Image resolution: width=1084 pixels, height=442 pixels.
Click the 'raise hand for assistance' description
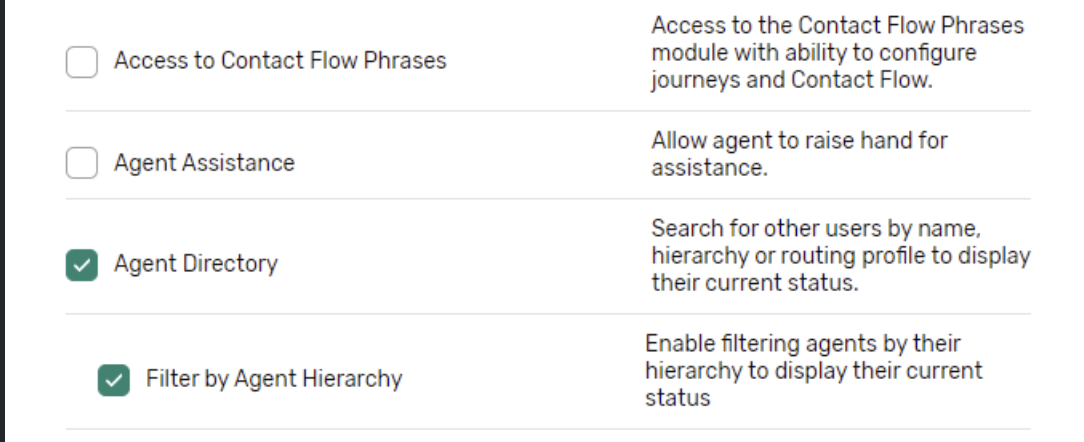point(799,155)
